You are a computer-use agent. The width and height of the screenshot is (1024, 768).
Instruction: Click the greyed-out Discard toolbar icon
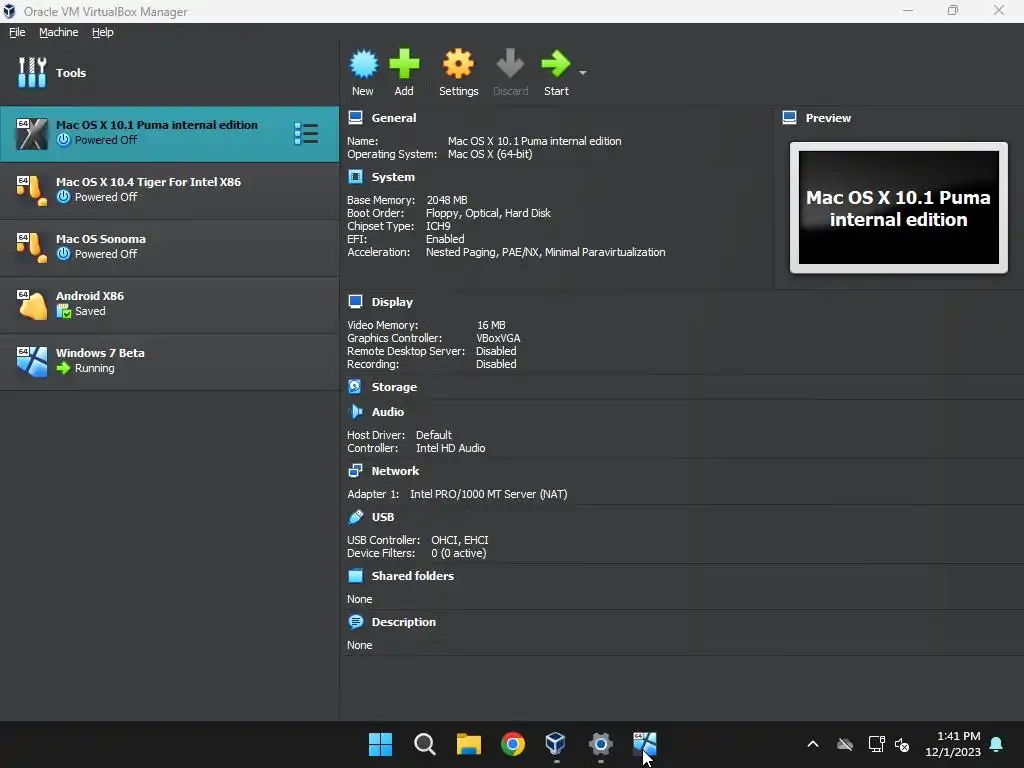pyautogui.click(x=510, y=64)
